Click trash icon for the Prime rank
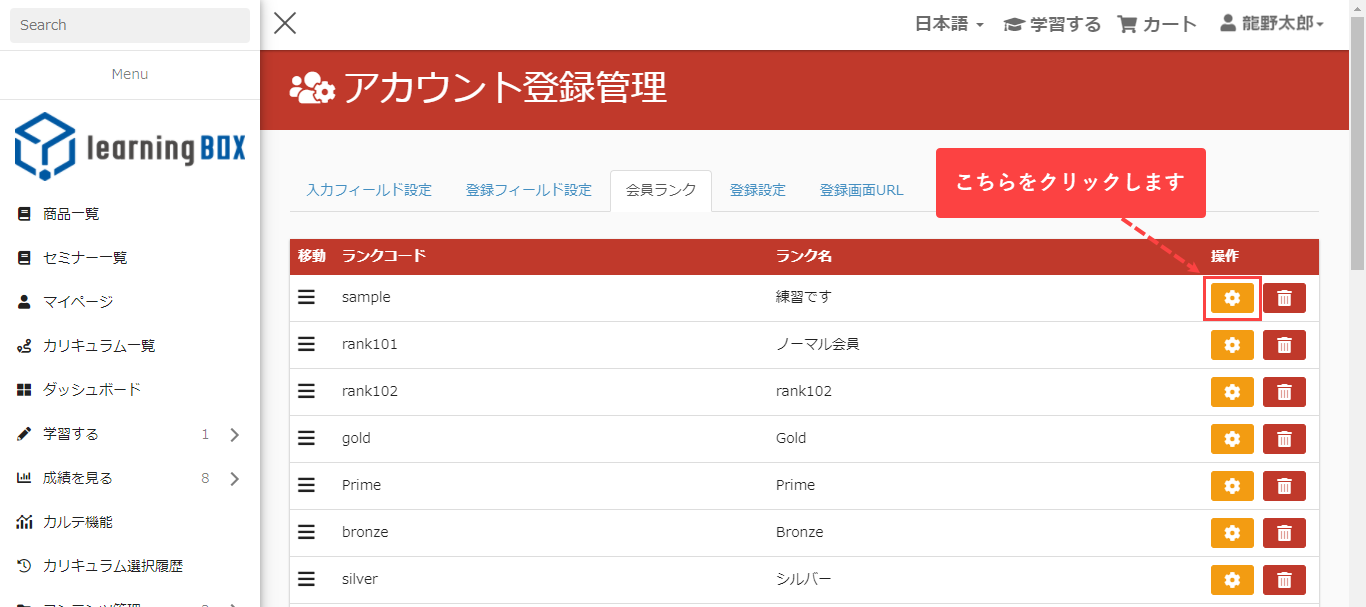 pos(1284,486)
